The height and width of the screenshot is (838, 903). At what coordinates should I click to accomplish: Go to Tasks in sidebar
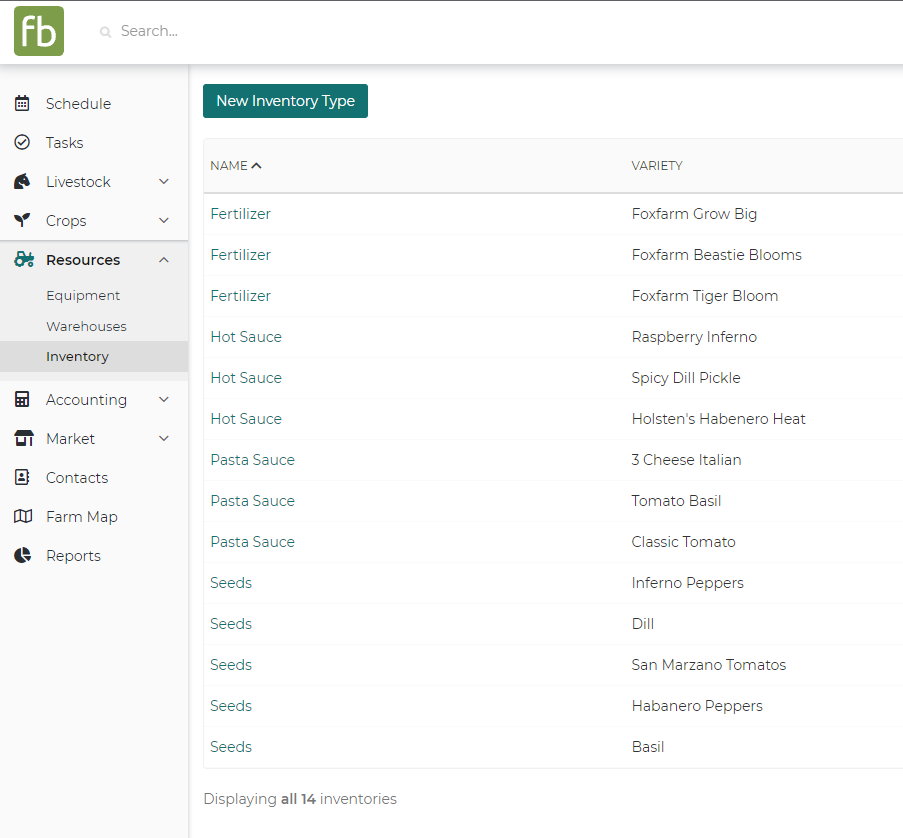click(x=64, y=143)
